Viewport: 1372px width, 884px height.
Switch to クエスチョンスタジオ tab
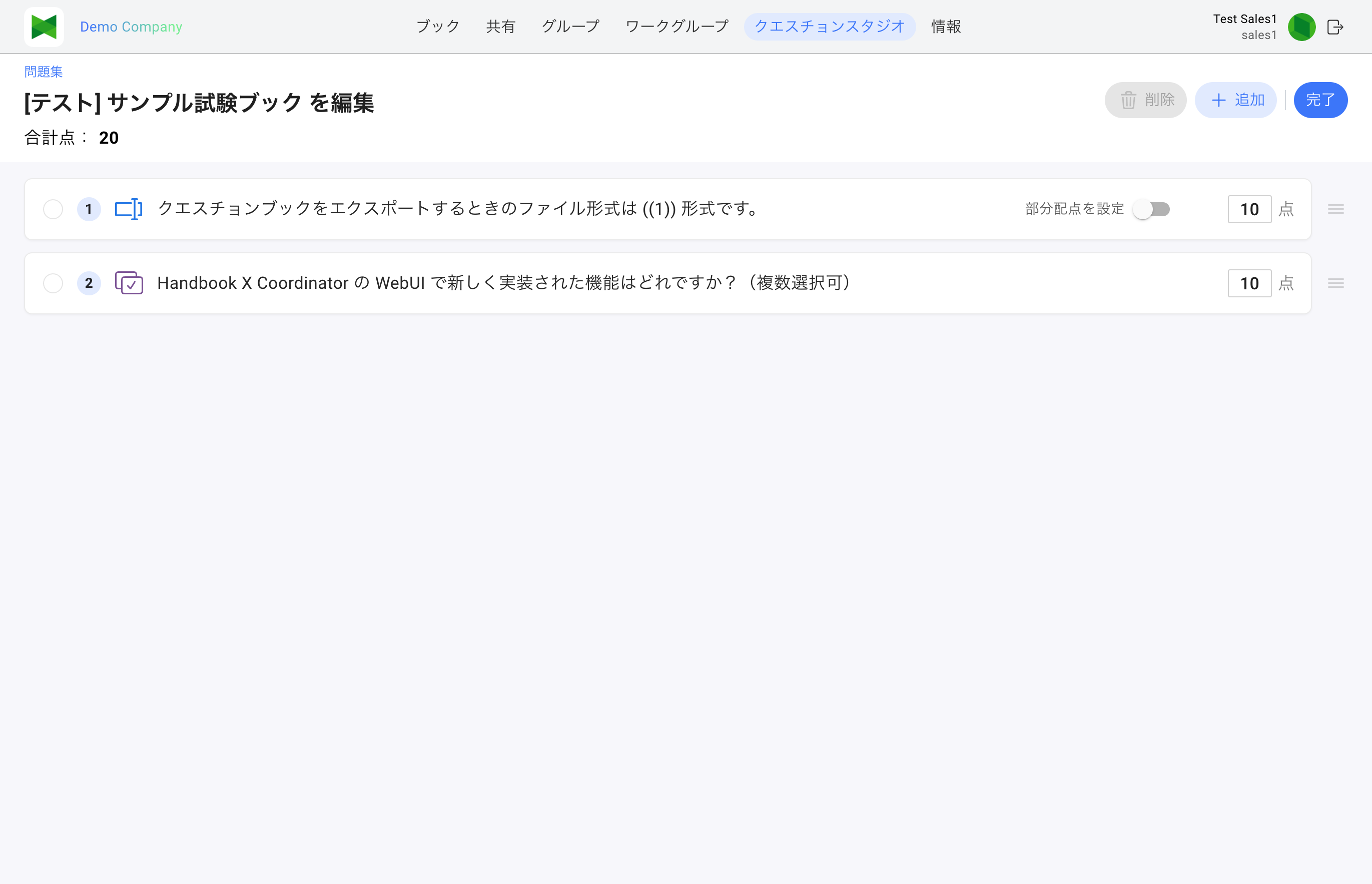829,27
